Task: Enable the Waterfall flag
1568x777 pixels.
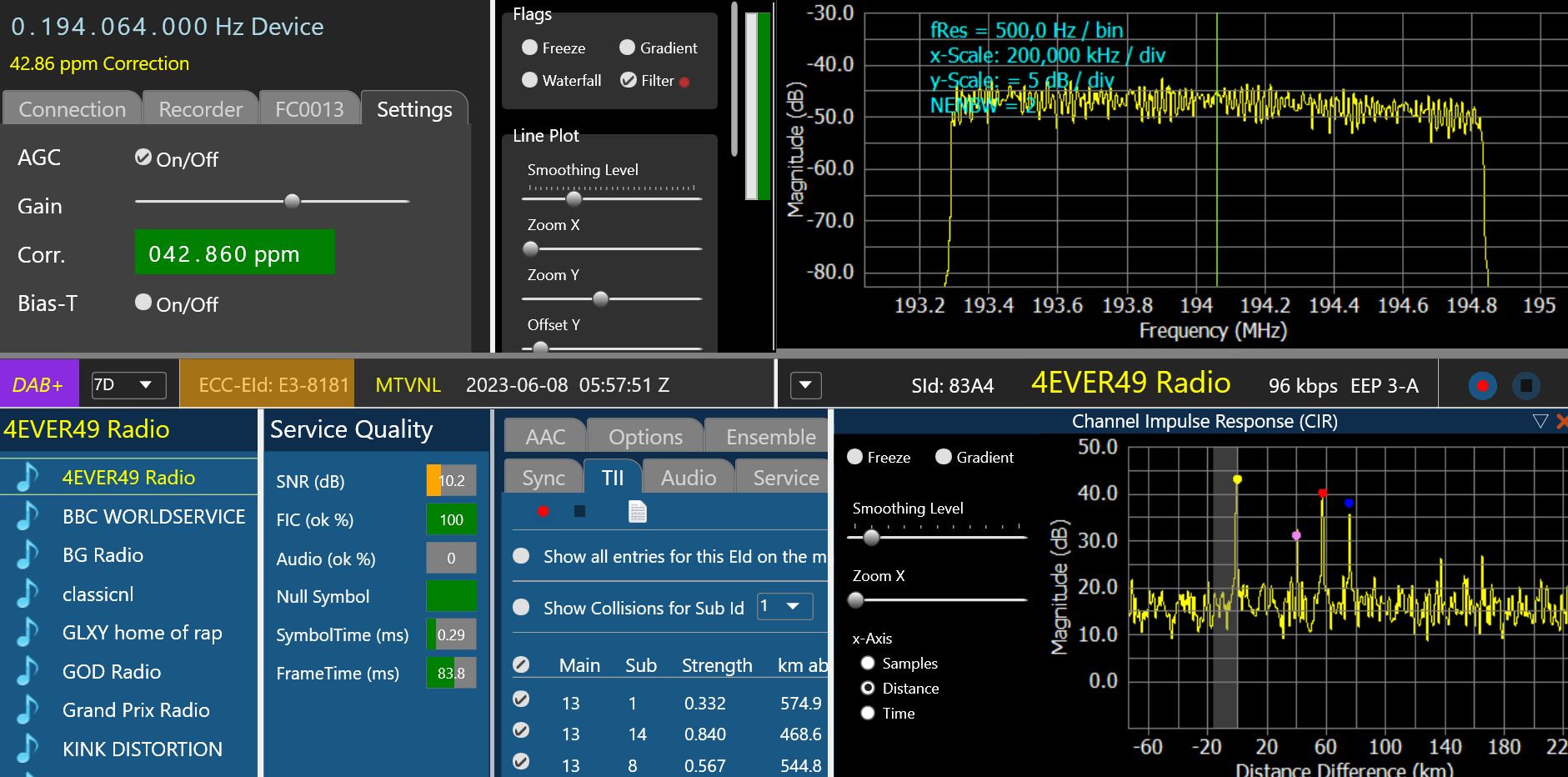Action: pos(529,80)
